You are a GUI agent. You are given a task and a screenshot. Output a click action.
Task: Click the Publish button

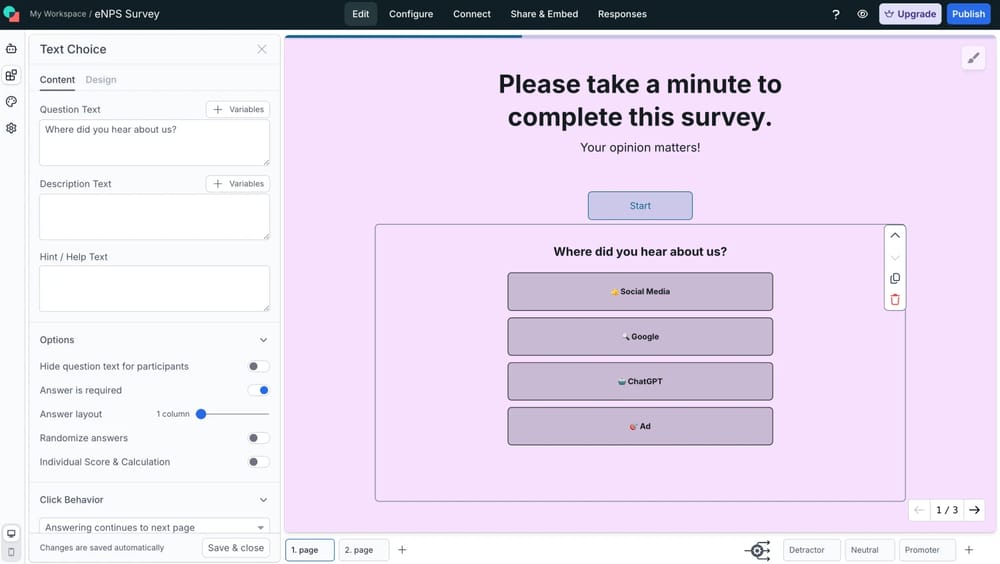pyautogui.click(x=968, y=14)
